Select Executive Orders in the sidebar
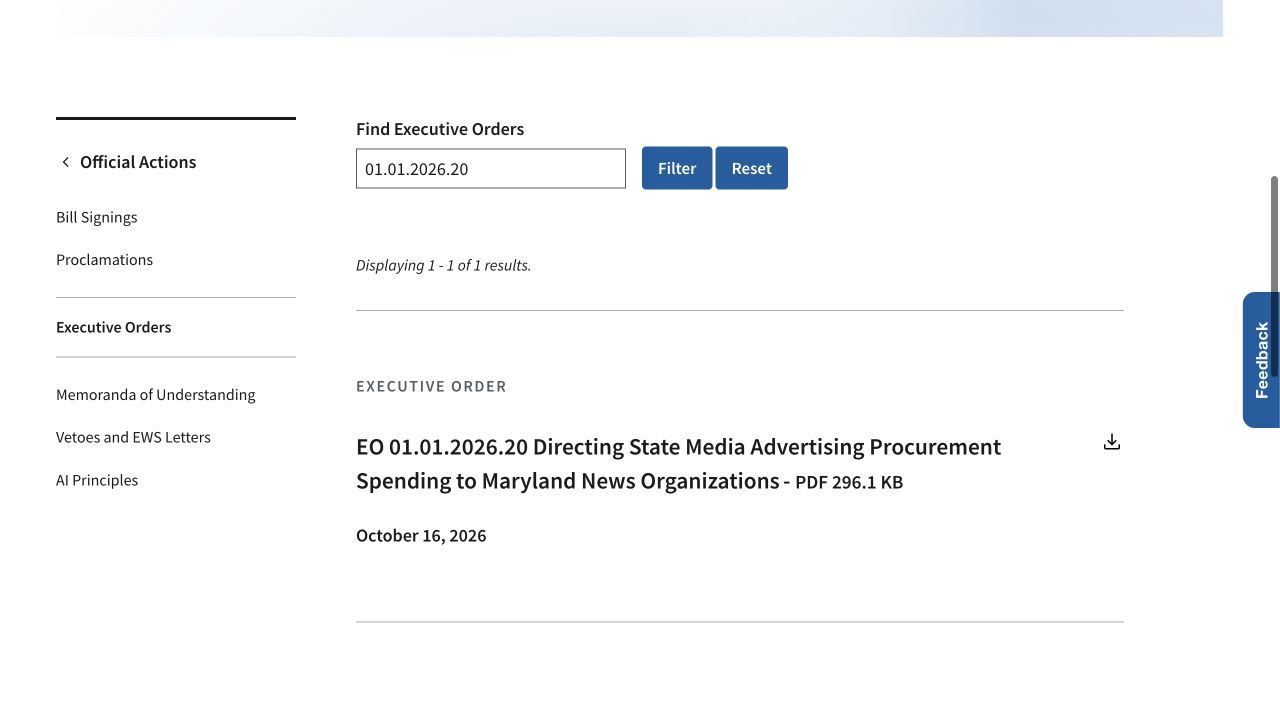1280x720 pixels. tap(114, 327)
